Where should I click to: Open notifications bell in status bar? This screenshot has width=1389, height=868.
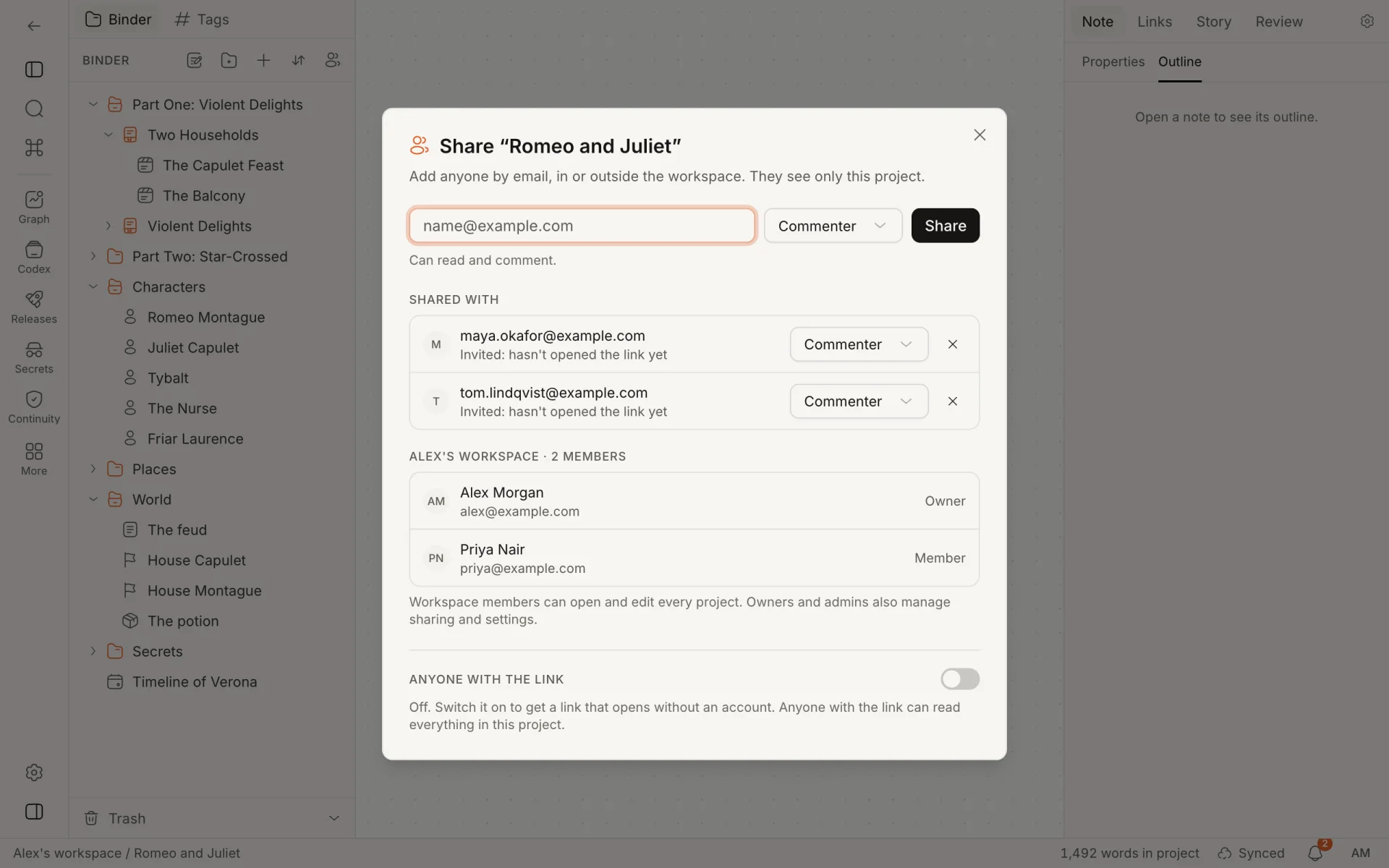[1315, 853]
